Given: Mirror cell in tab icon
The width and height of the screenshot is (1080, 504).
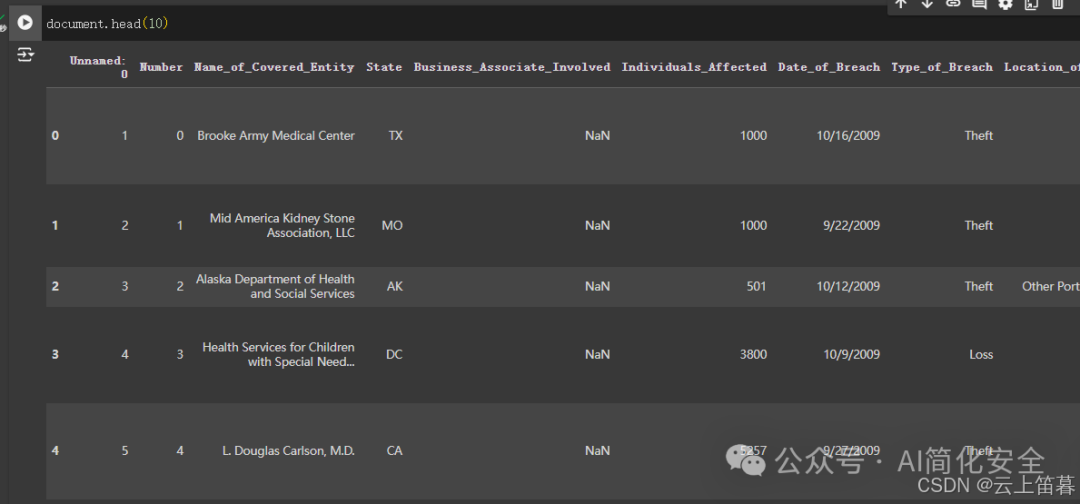Looking at the screenshot, I should (1031, 3).
